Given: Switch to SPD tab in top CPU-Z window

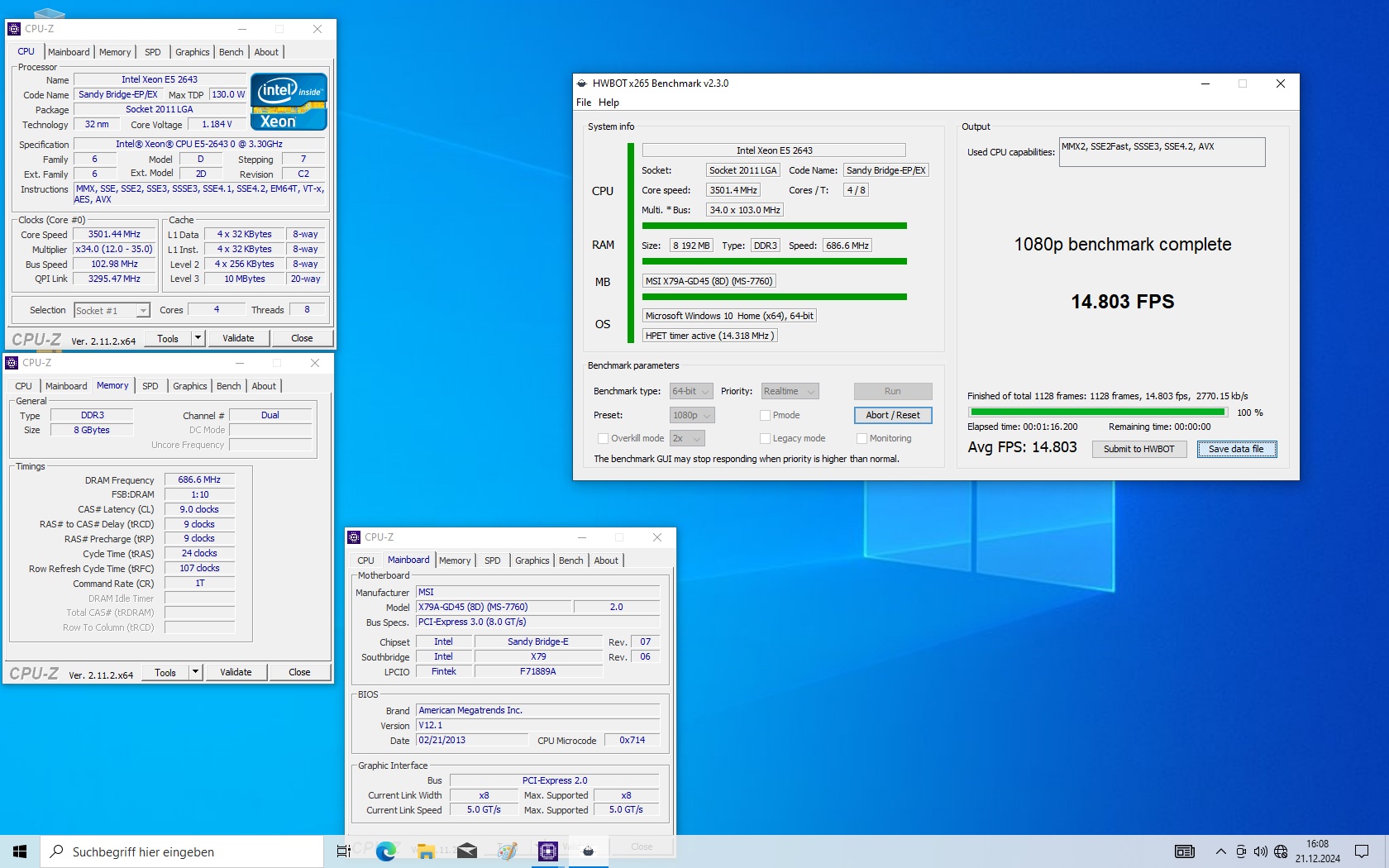Looking at the screenshot, I should tap(153, 52).
